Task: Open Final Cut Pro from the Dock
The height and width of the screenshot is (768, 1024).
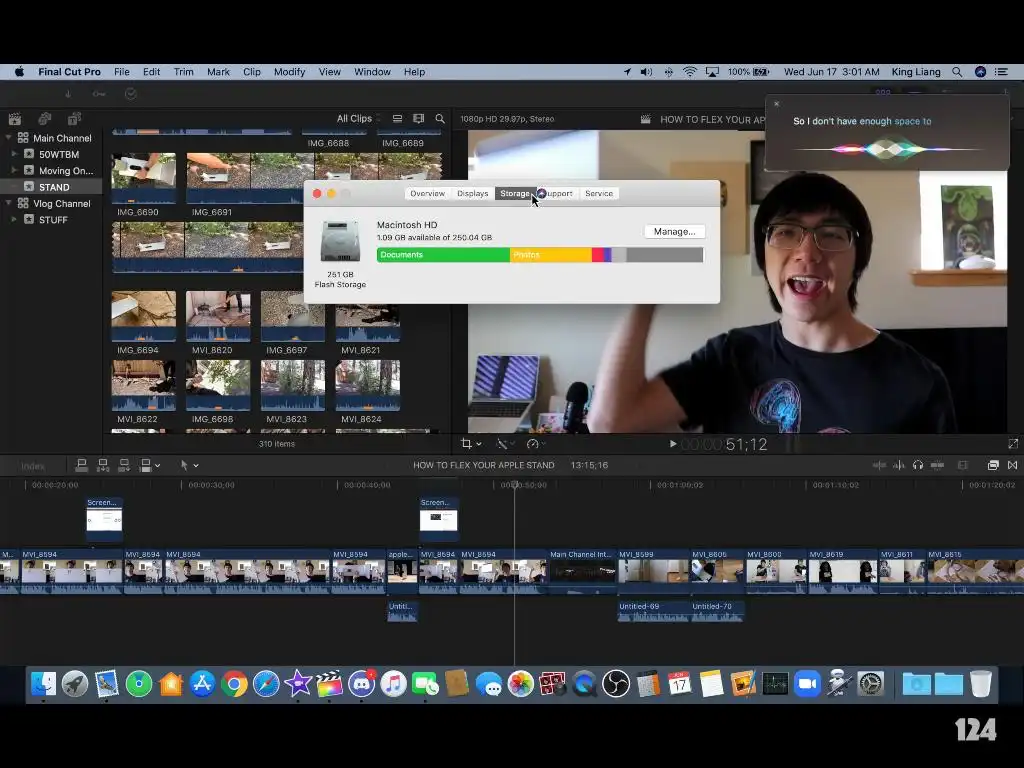Action: [329, 684]
